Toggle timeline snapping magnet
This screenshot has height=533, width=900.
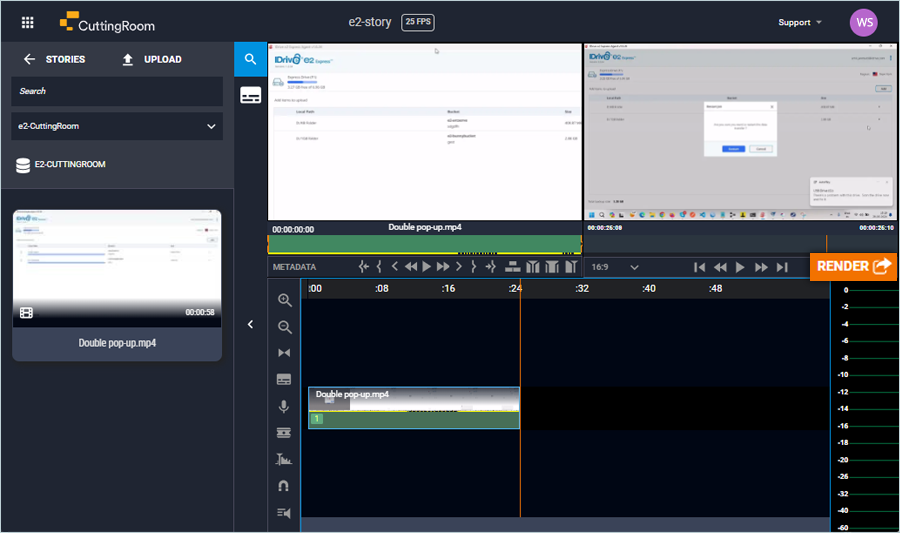pyautogui.click(x=284, y=486)
